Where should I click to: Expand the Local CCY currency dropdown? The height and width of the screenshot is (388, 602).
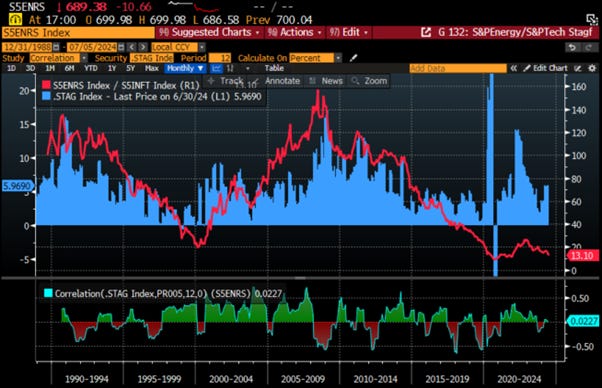pos(202,47)
